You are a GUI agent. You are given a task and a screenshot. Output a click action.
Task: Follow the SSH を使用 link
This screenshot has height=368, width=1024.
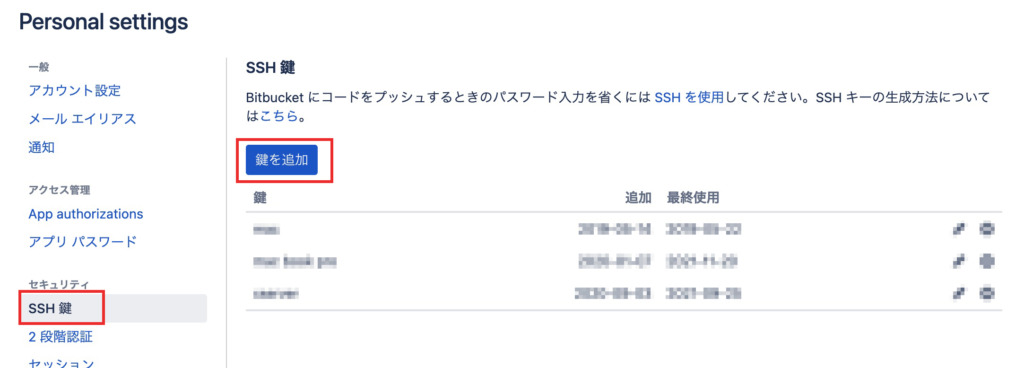[x=689, y=98]
